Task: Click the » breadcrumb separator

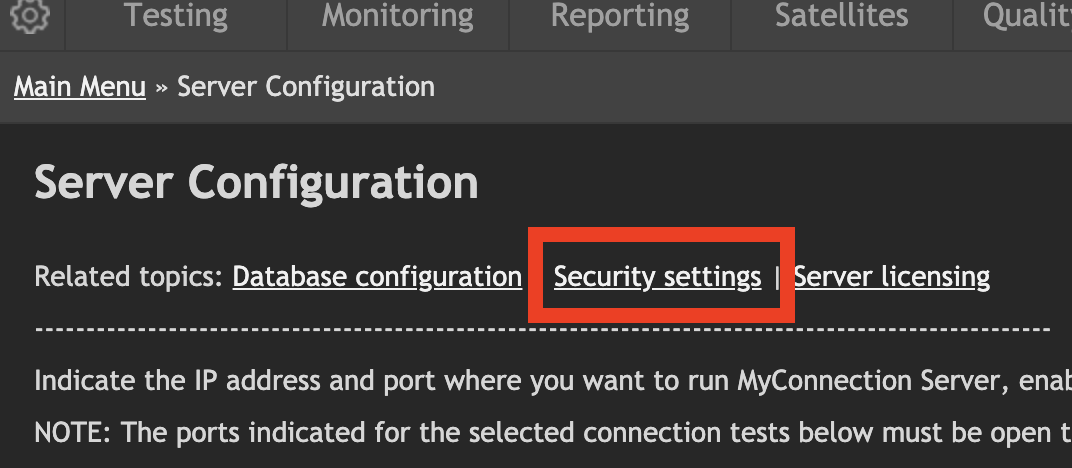Action: point(161,88)
